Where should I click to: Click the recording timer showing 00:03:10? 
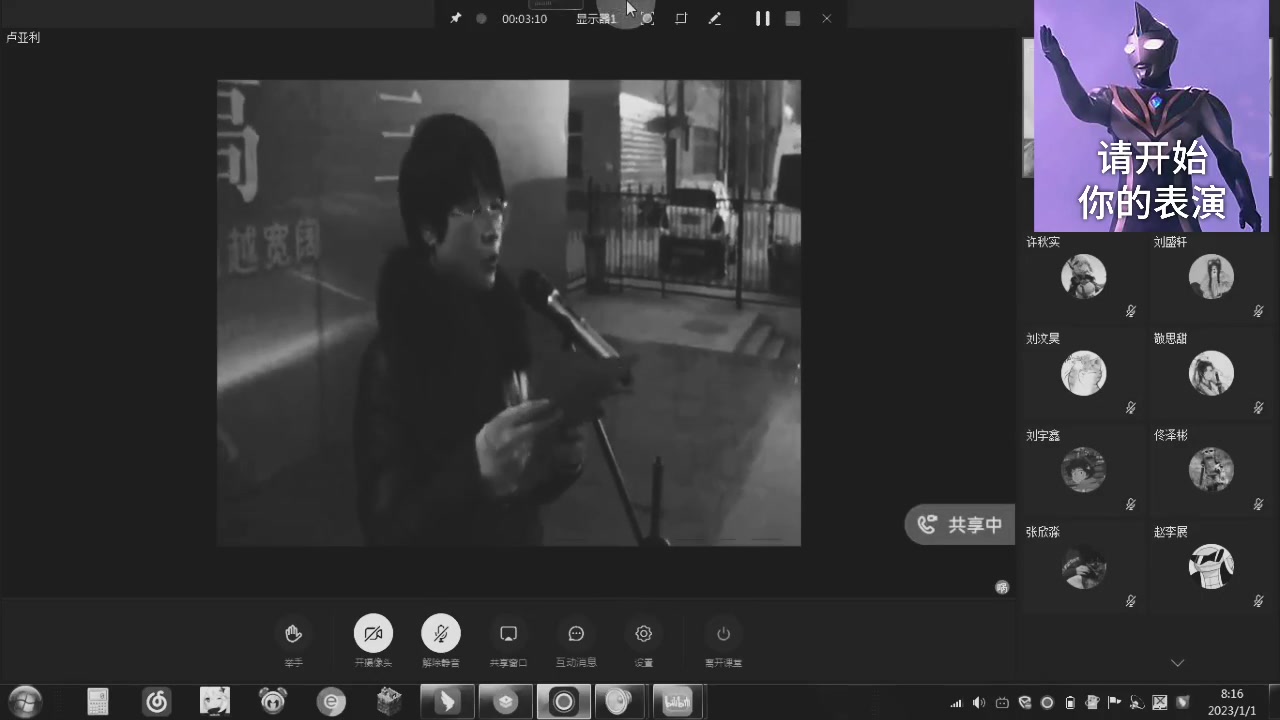[524, 18]
